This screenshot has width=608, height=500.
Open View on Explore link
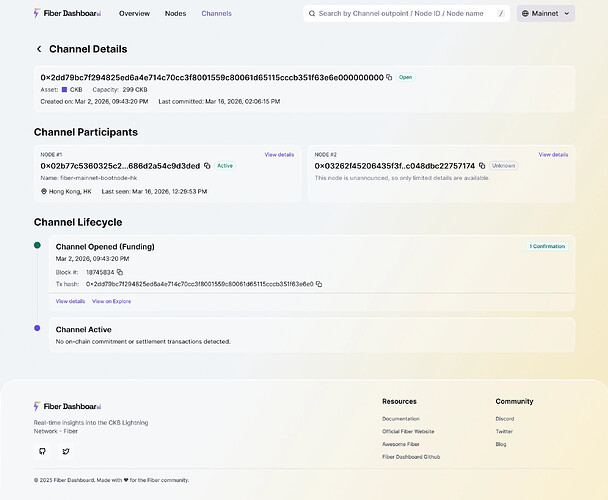click(111, 301)
